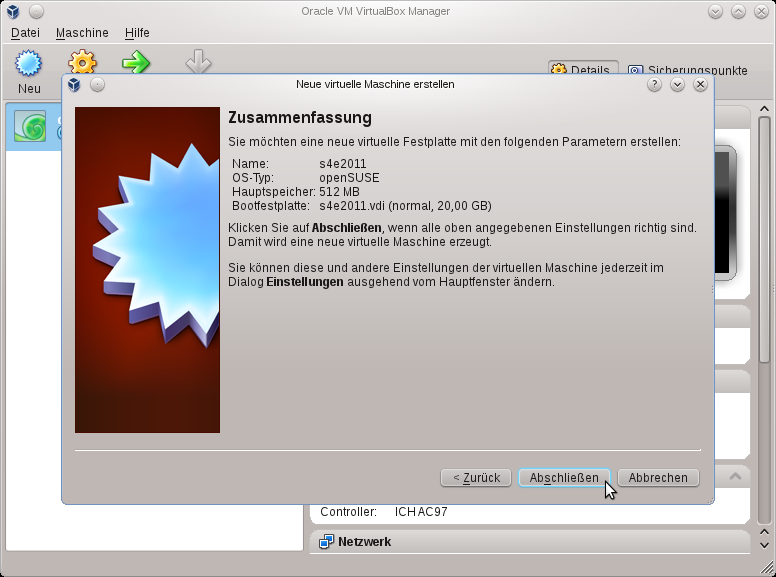
Task: Click the Neu (new VM) toolbar icon
Action: click(29, 64)
